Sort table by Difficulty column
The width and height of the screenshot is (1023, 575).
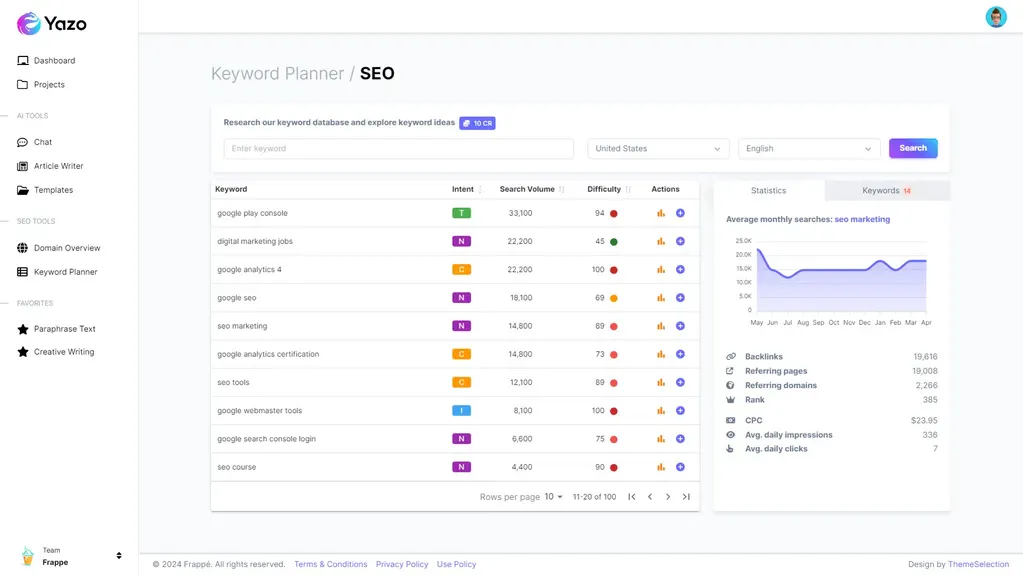point(628,189)
